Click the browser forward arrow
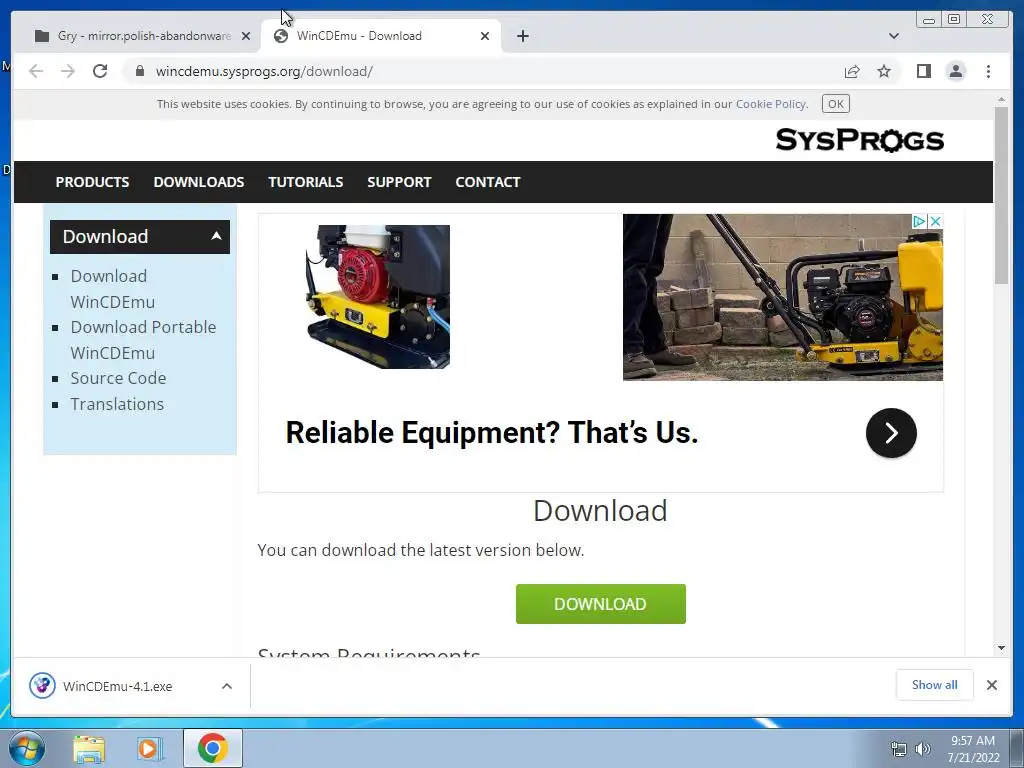The width and height of the screenshot is (1024, 768). tap(68, 71)
